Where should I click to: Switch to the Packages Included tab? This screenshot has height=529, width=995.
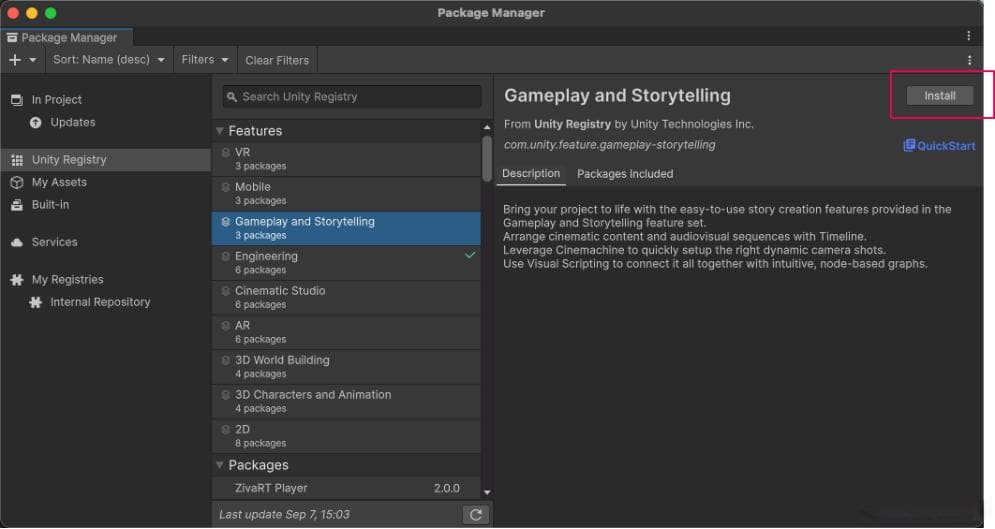tap(625, 174)
